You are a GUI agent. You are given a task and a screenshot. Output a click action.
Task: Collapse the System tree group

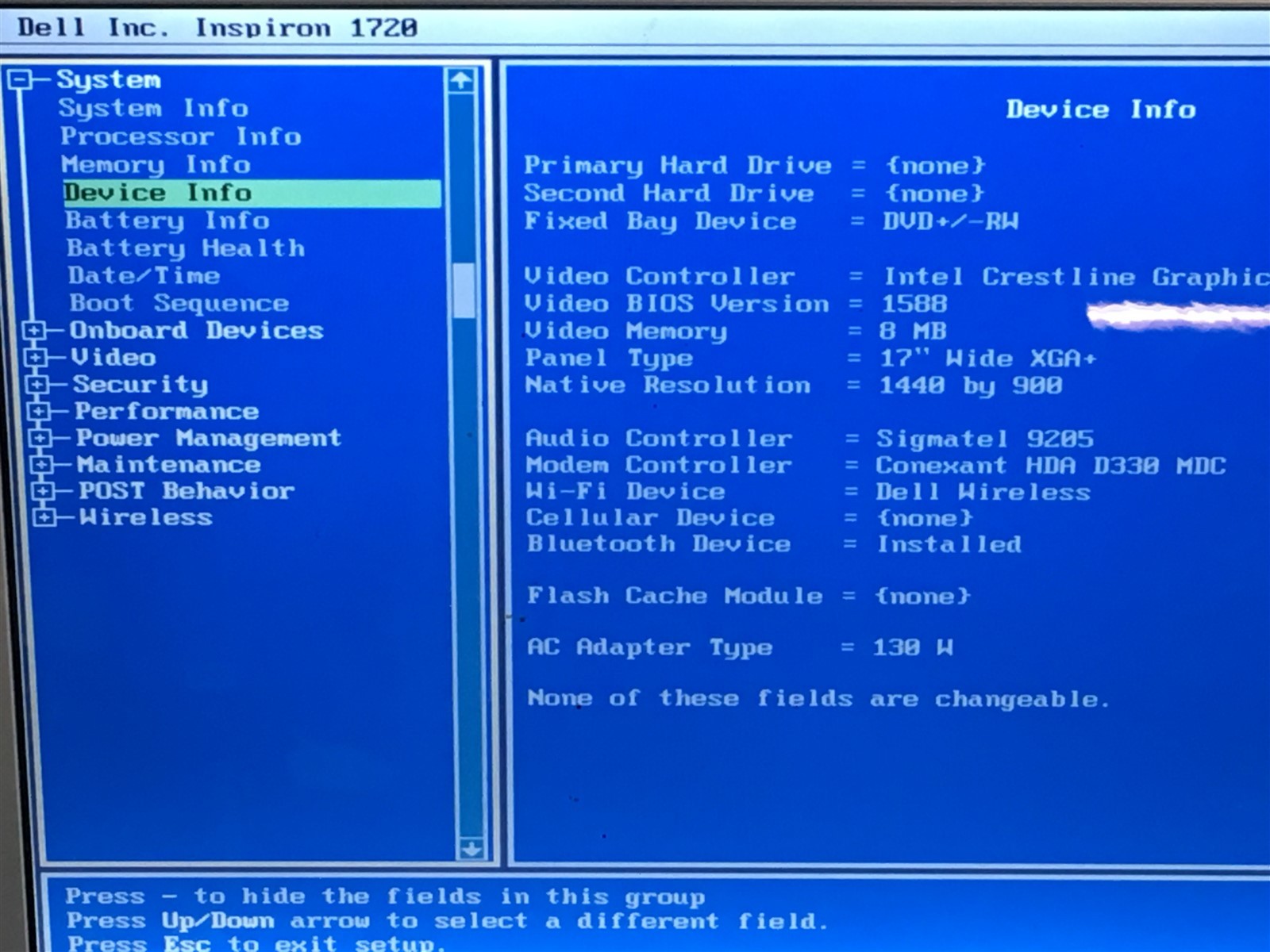click(x=20, y=79)
